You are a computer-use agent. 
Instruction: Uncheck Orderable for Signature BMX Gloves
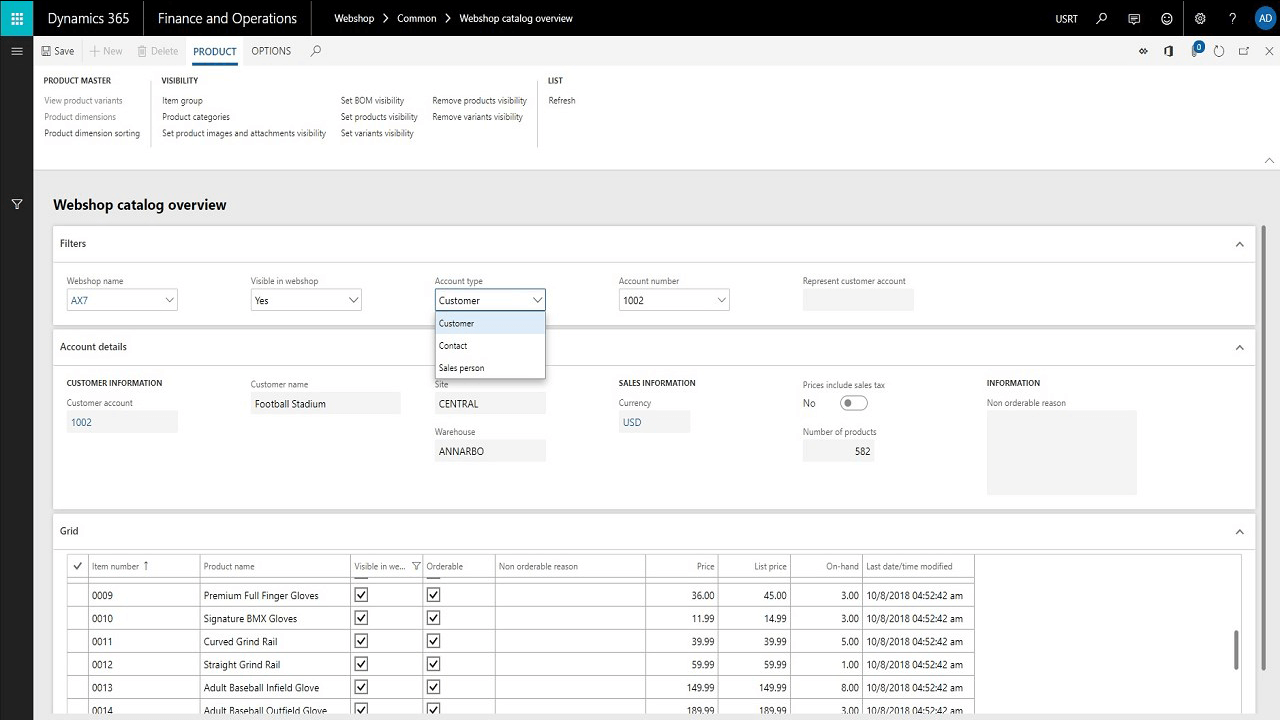click(x=433, y=618)
